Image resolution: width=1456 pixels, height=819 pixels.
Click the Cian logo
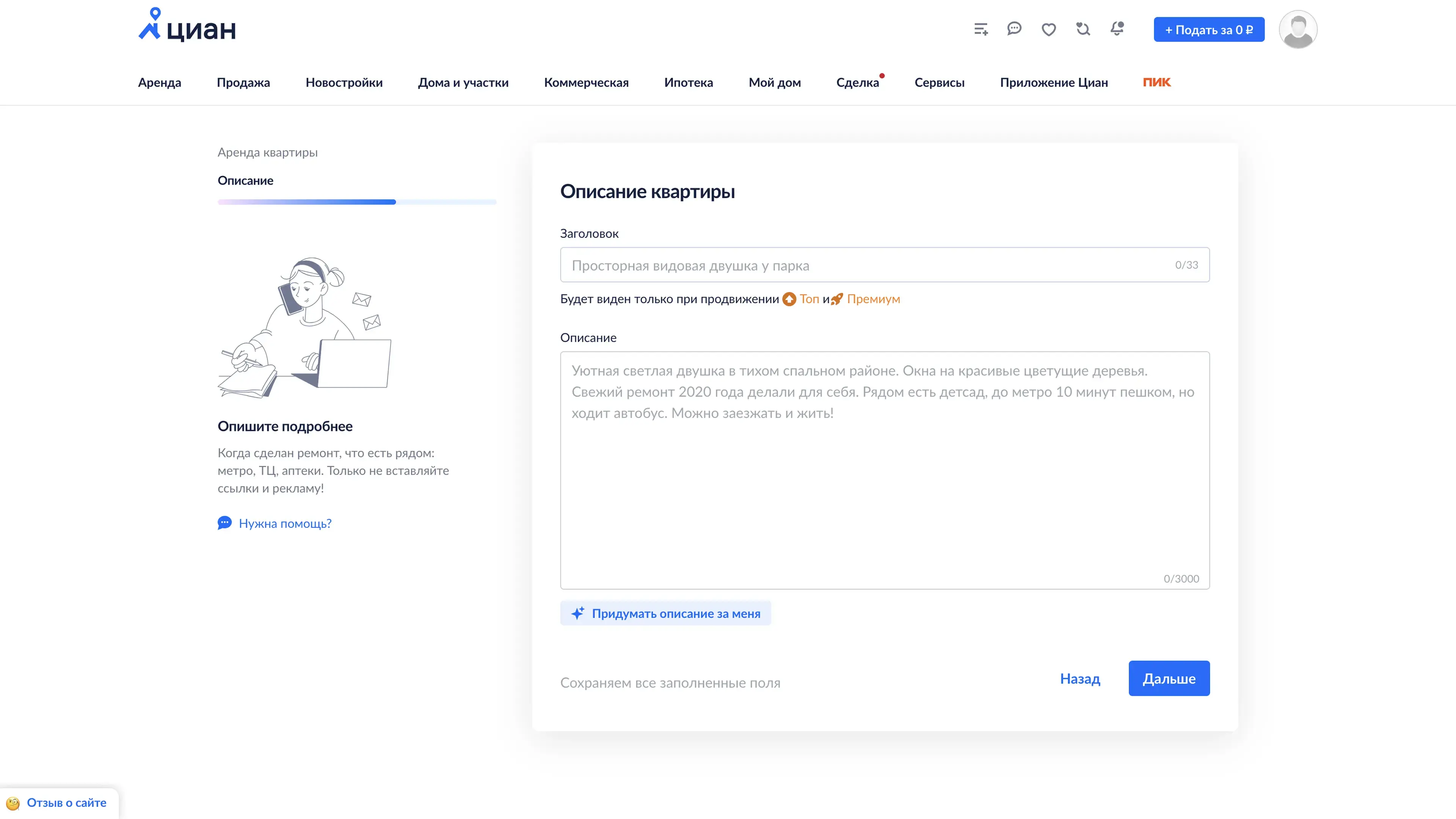(187, 25)
